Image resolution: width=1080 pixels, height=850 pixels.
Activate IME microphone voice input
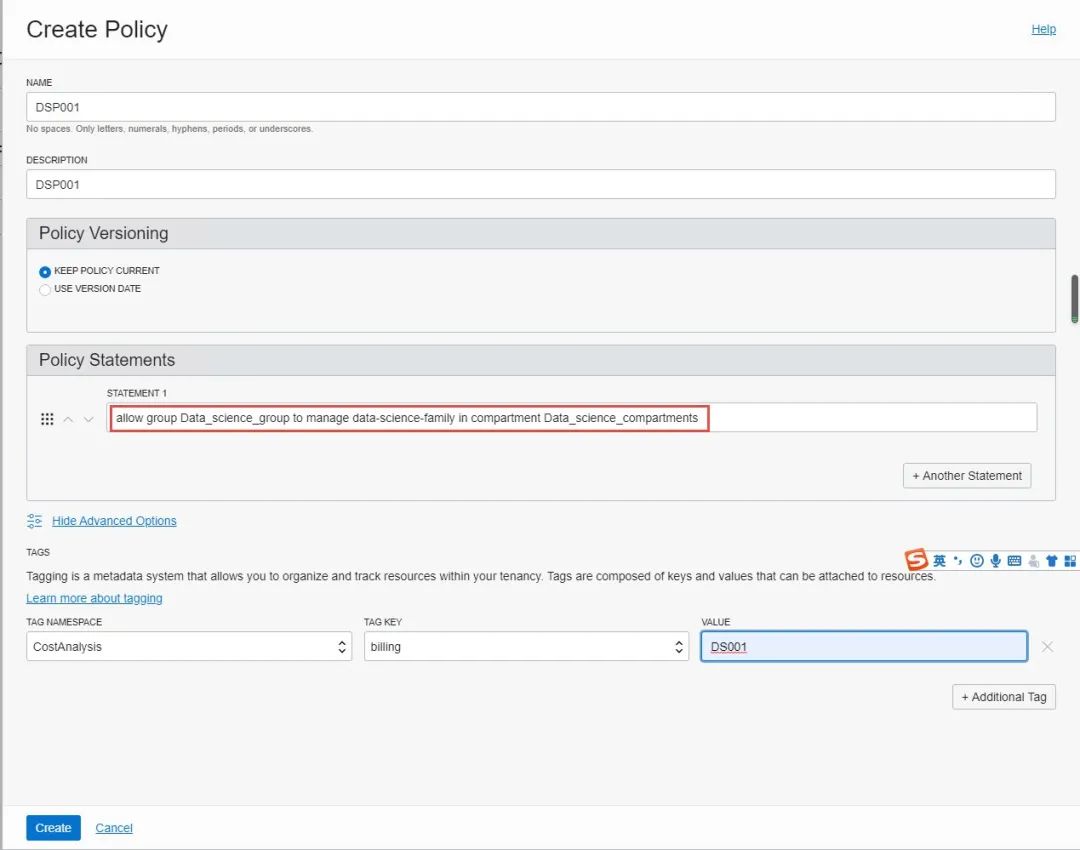point(995,561)
